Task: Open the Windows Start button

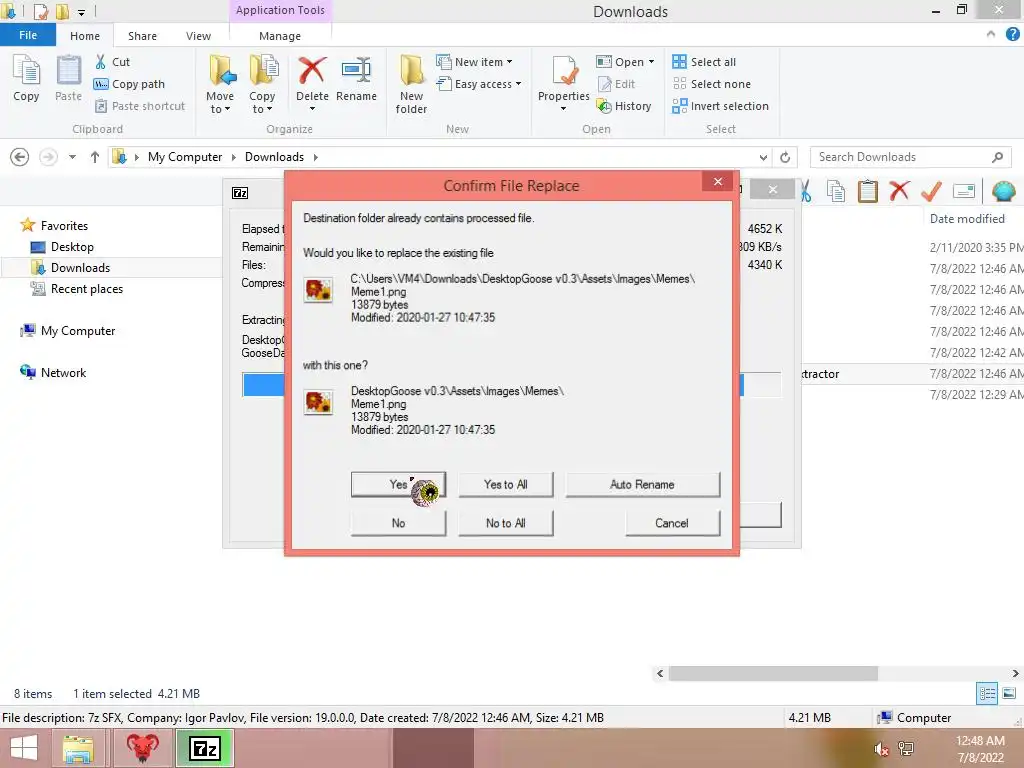Action: click(24, 748)
